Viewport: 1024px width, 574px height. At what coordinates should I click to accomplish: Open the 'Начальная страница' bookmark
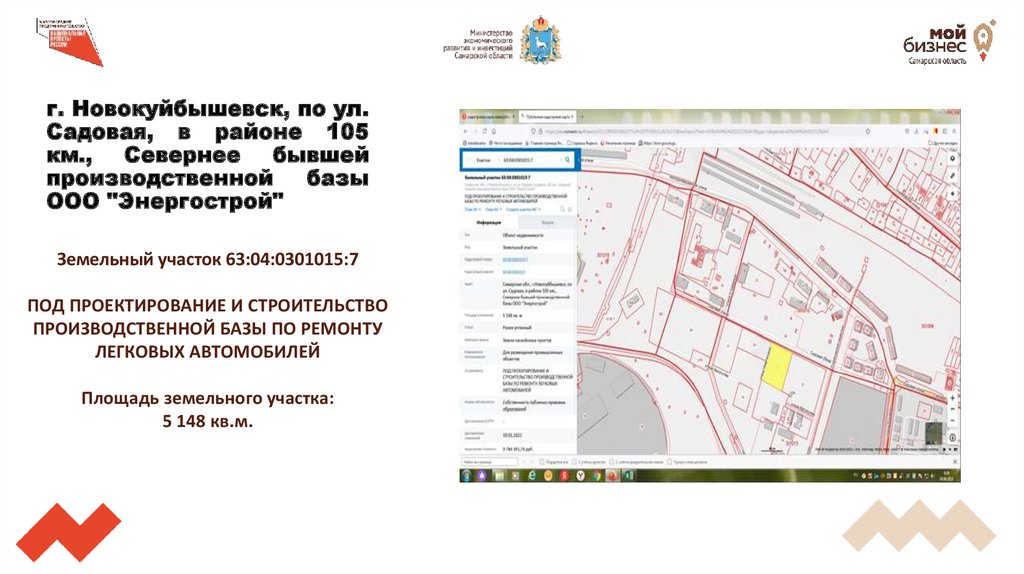pos(618,143)
